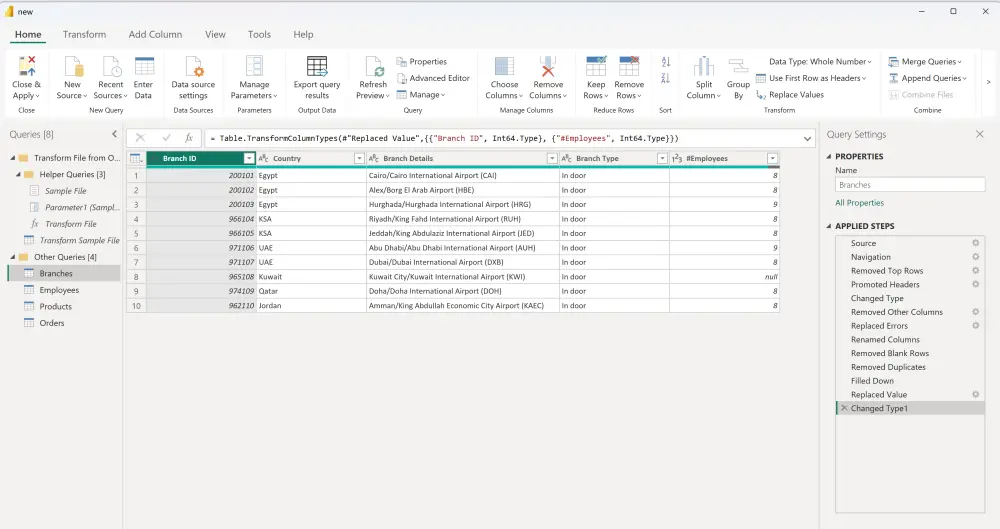Cancel the formula bar edit

pos(140,138)
